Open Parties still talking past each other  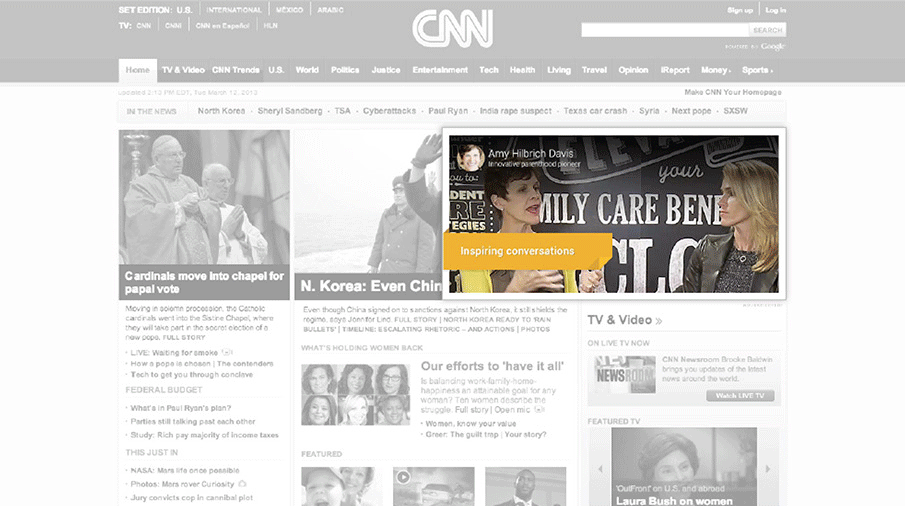click(x=193, y=422)
